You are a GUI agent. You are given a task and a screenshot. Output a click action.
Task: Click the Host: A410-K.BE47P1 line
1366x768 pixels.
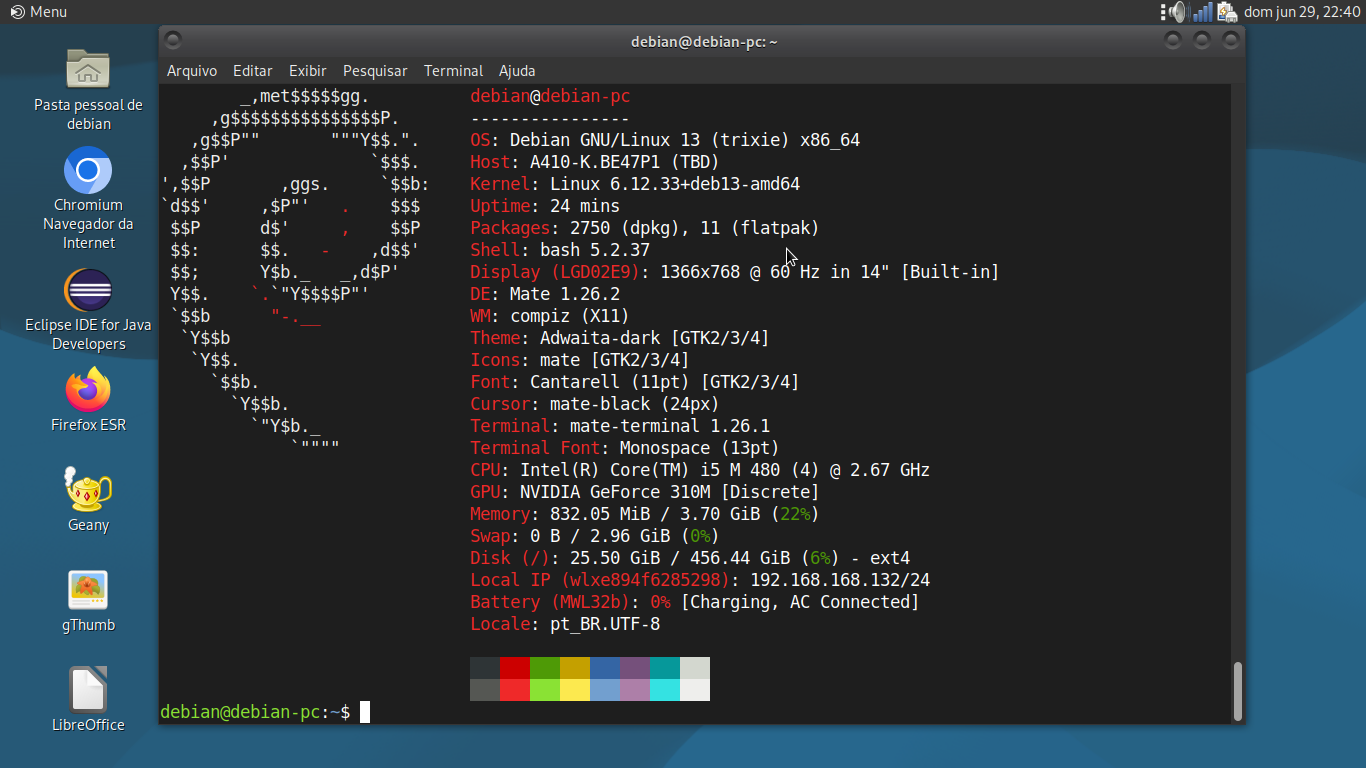[x=595, y=162]
